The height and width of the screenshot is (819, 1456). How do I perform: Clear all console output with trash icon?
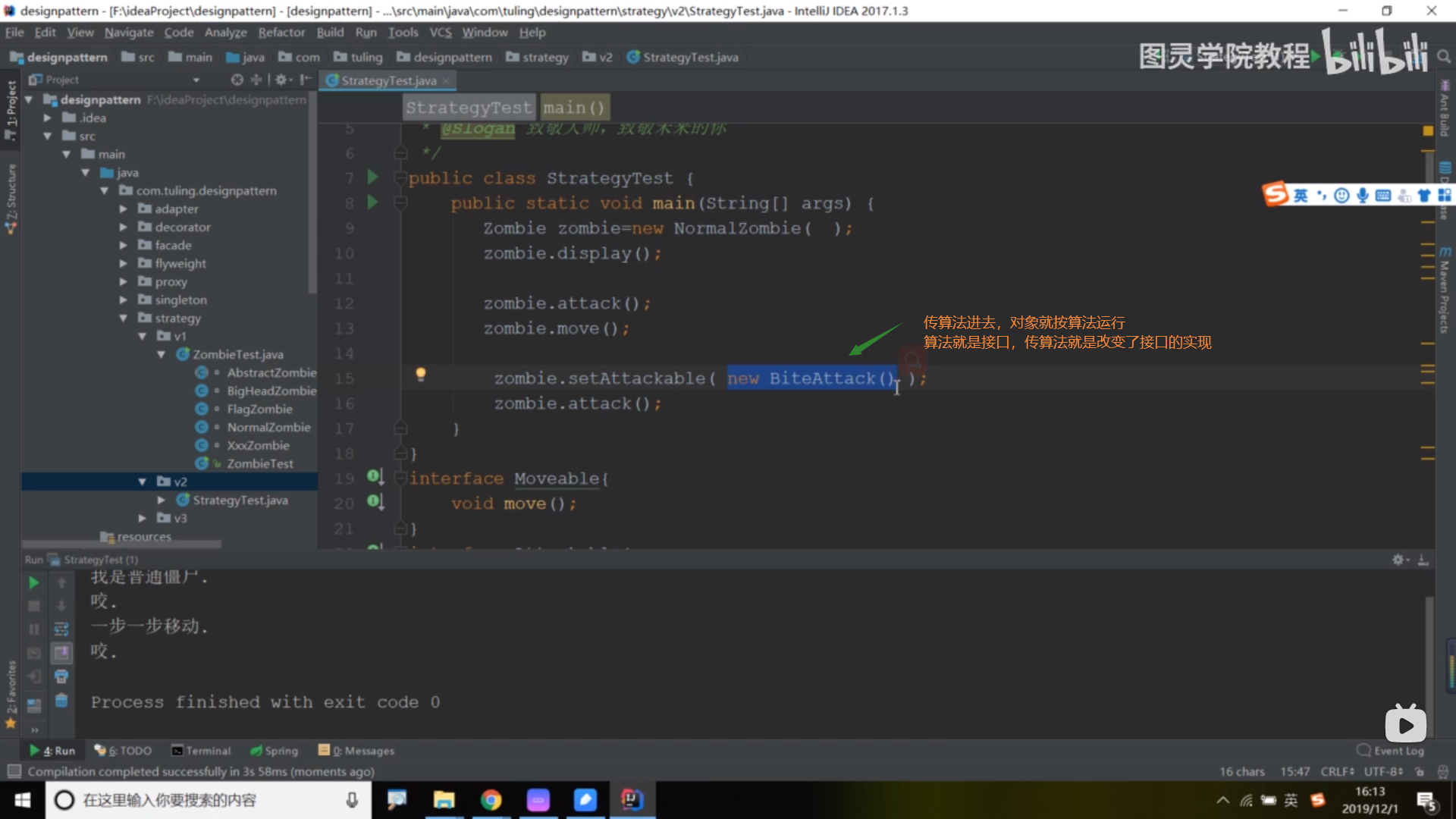tap(61, 701)
